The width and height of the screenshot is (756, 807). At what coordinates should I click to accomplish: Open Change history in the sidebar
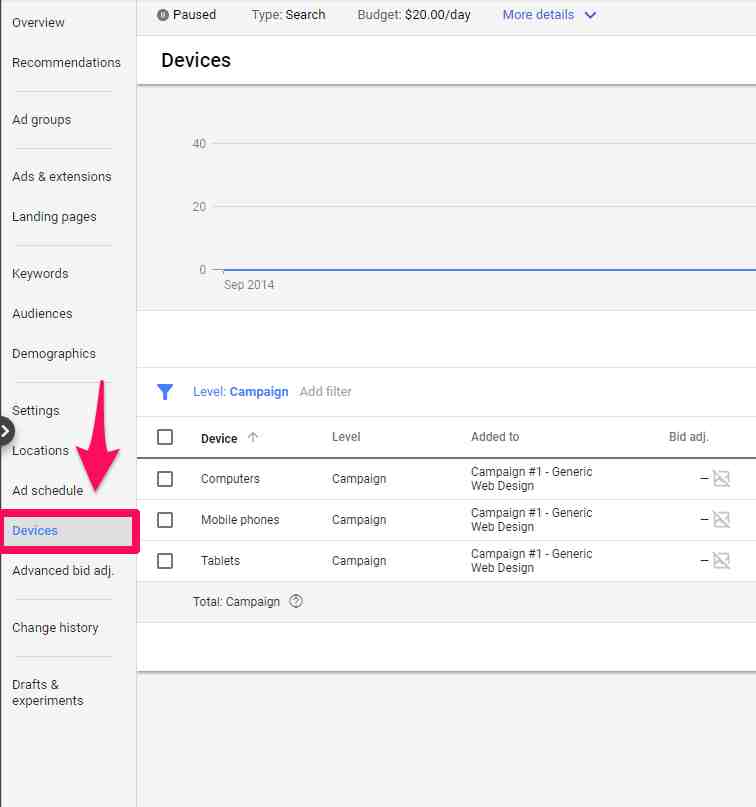point(55,628)
